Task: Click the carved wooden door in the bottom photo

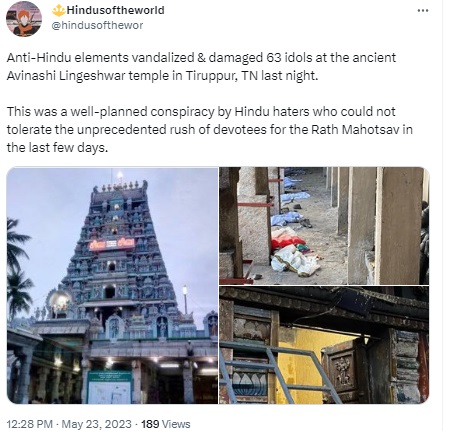Action: [x=342, y=369]
